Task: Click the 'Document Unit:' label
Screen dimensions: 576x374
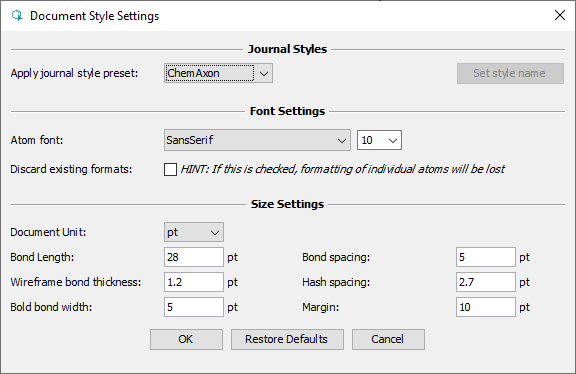Action: (48, 232)
